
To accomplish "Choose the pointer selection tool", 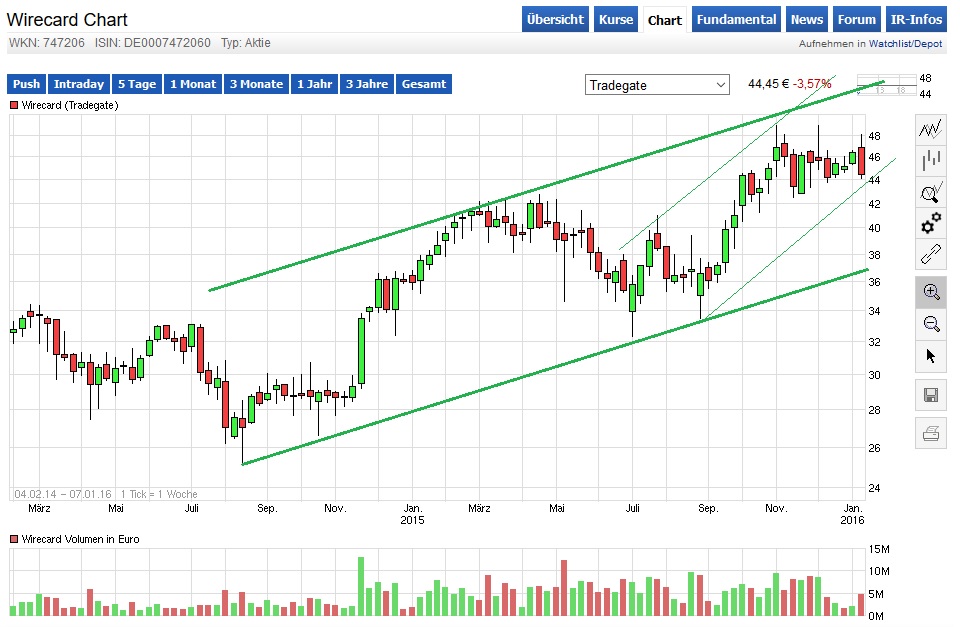I will tap(929, 356).
